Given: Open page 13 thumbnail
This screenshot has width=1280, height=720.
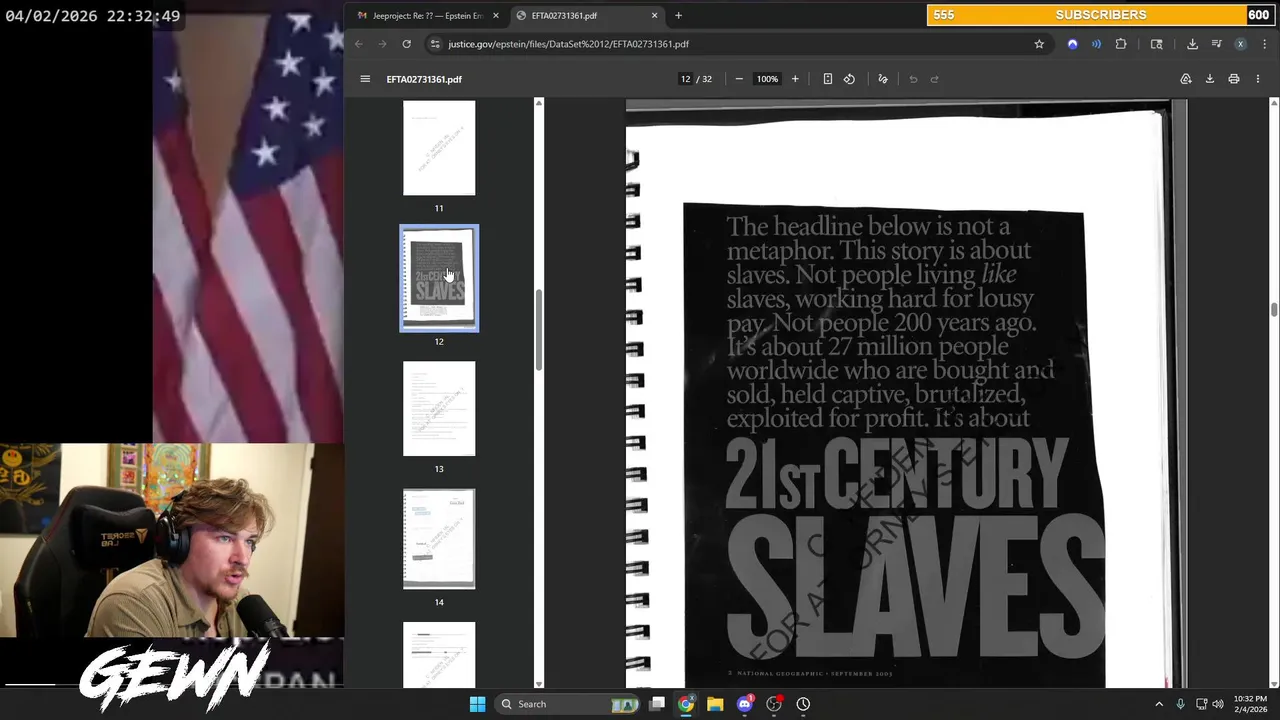Looking at the screenshot, I should tap(439, 409).
